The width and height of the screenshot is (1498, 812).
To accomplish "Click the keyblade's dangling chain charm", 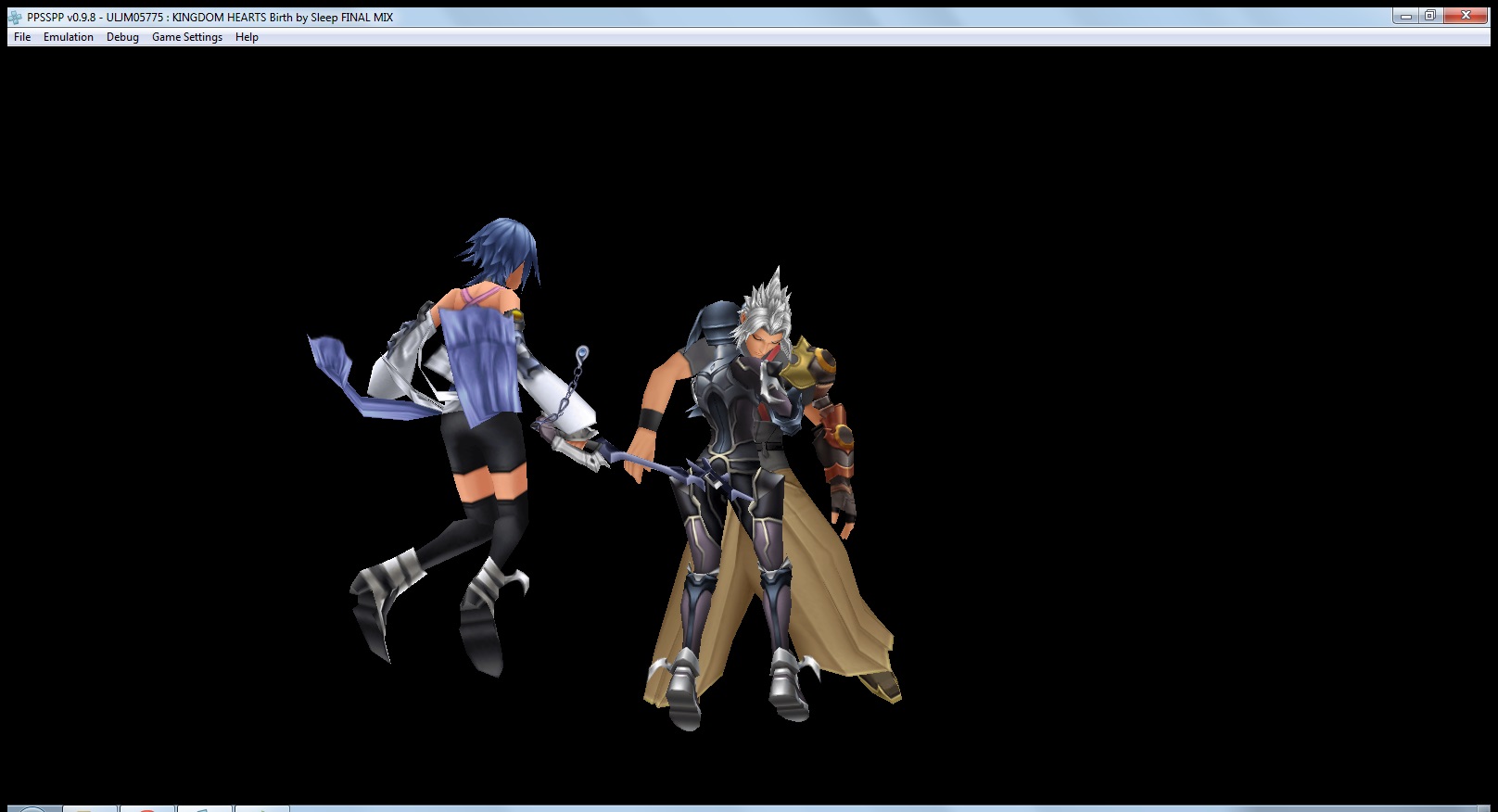I will (x=581, y=355).
